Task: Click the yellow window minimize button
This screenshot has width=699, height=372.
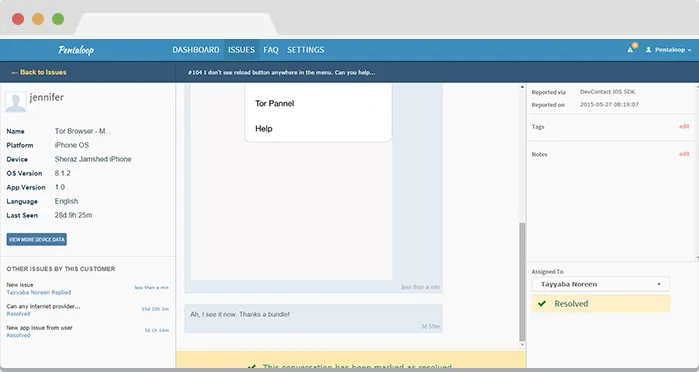Action: (38, 19)
